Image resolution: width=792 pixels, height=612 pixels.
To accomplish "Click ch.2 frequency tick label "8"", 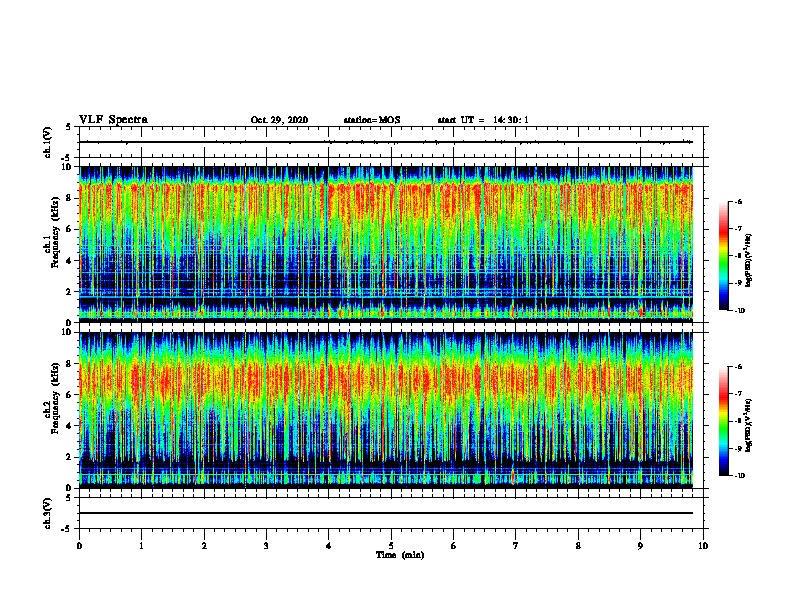I will (70, 364).
